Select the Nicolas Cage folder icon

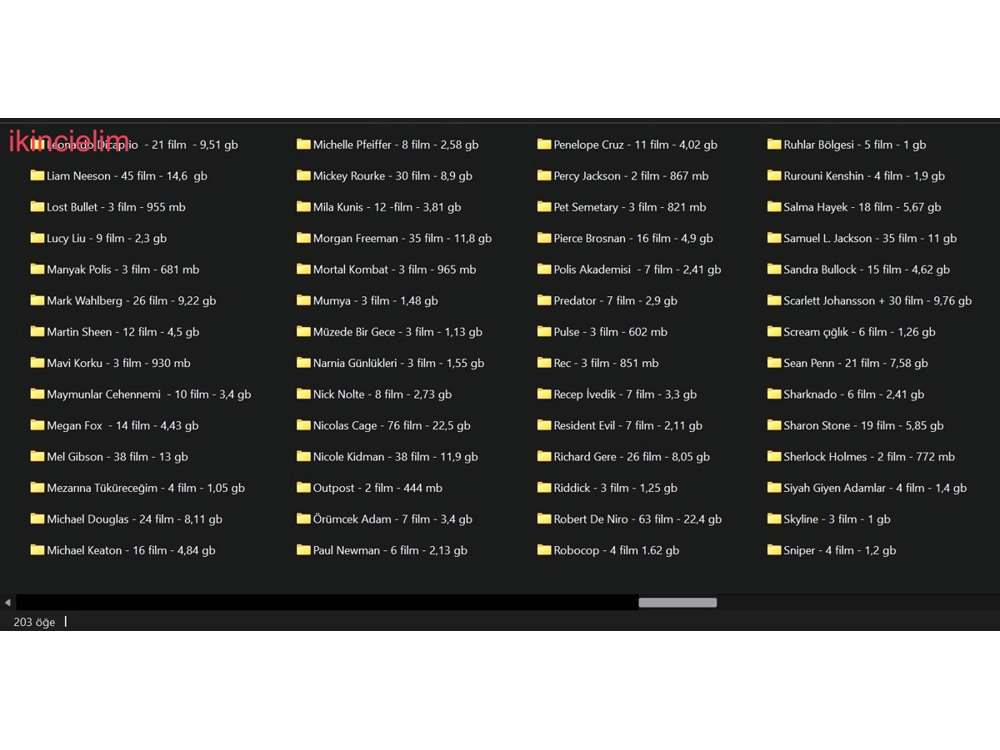tap(304, 426)
